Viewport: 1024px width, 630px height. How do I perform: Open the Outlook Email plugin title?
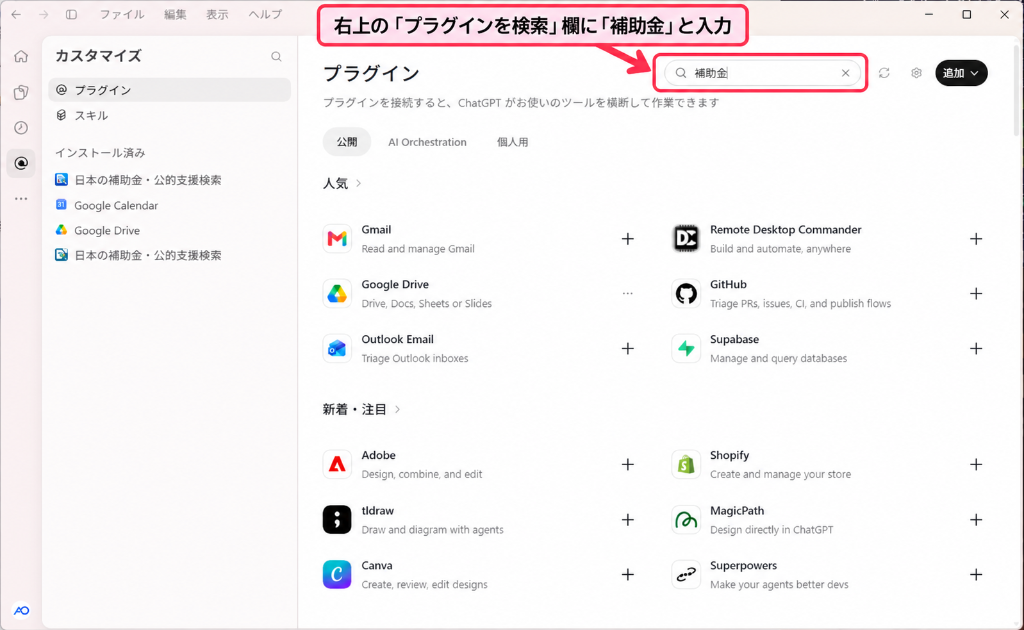398,339
